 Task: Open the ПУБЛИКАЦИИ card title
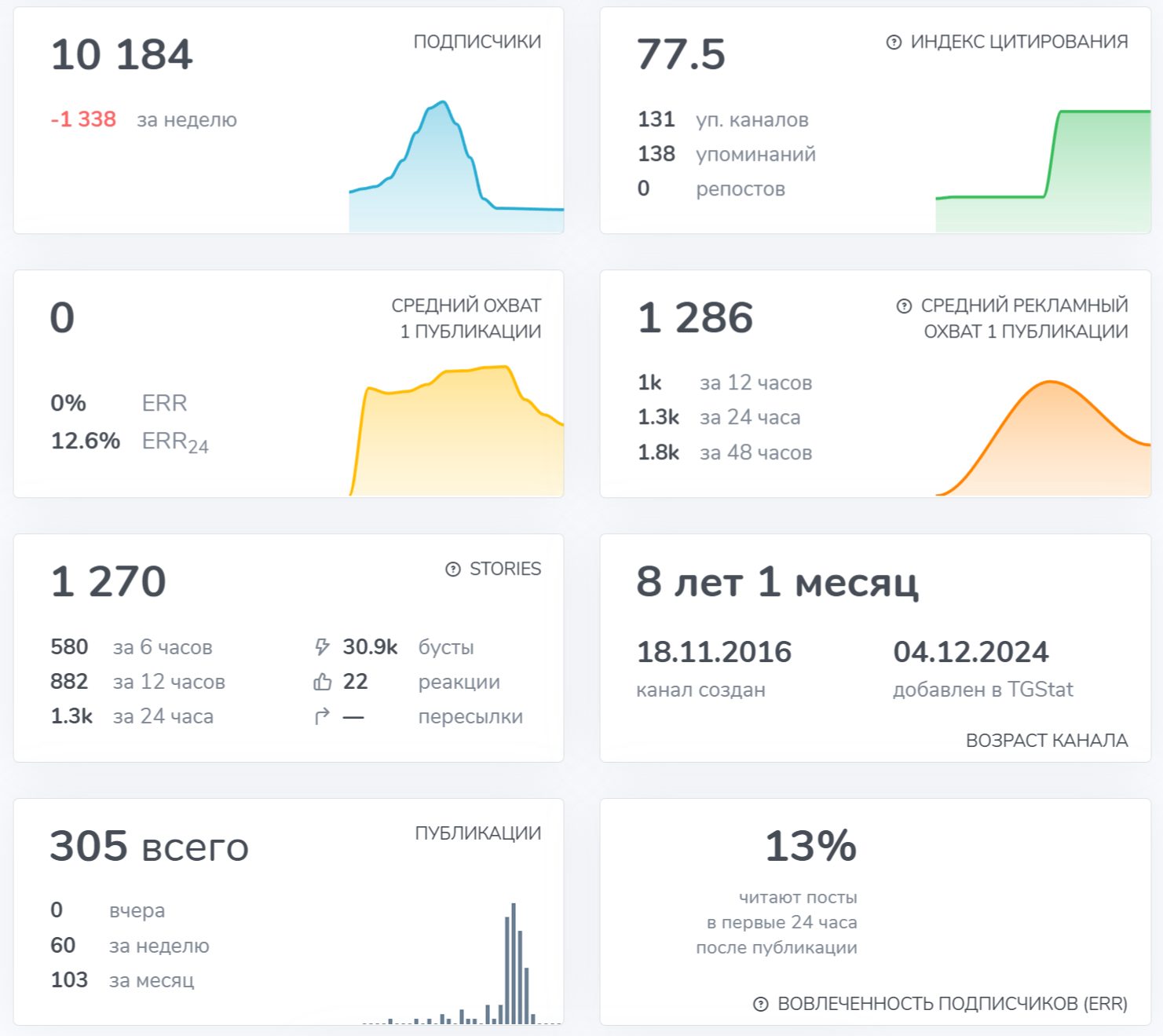click(478, 833)
